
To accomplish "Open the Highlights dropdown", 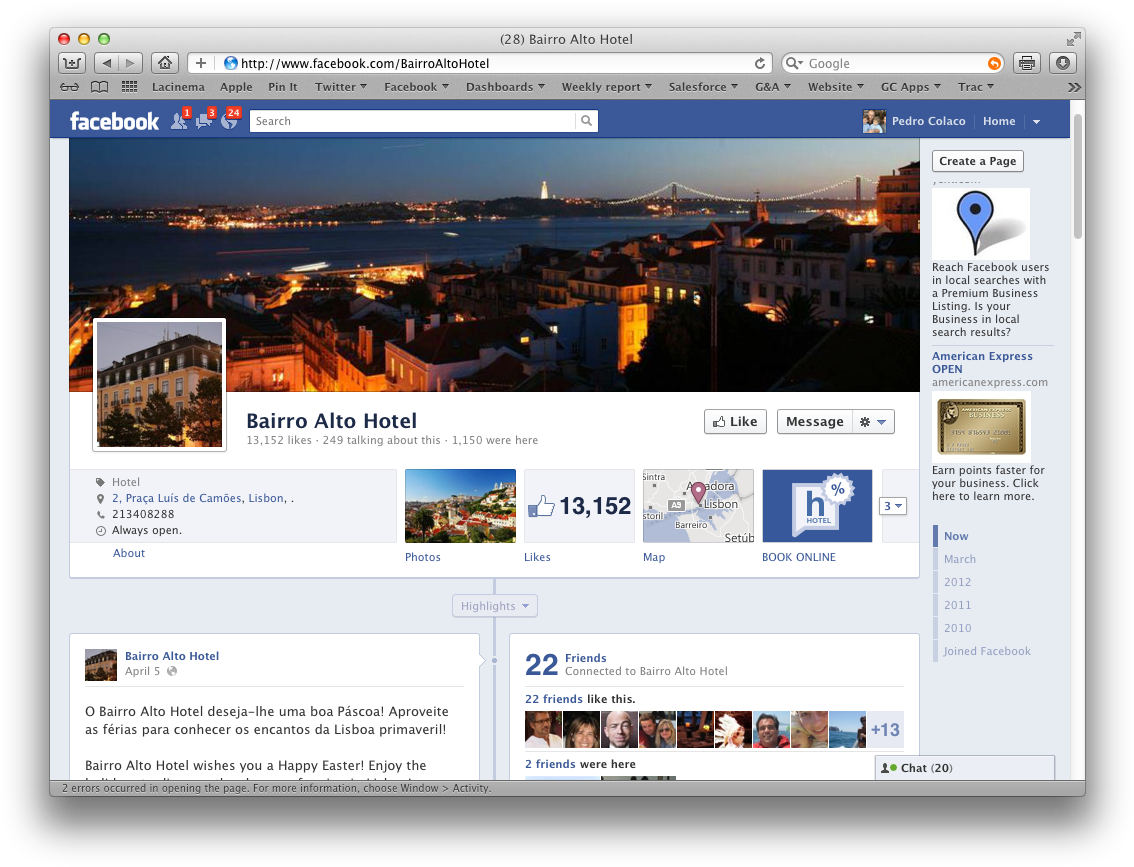I will (494, 605).
